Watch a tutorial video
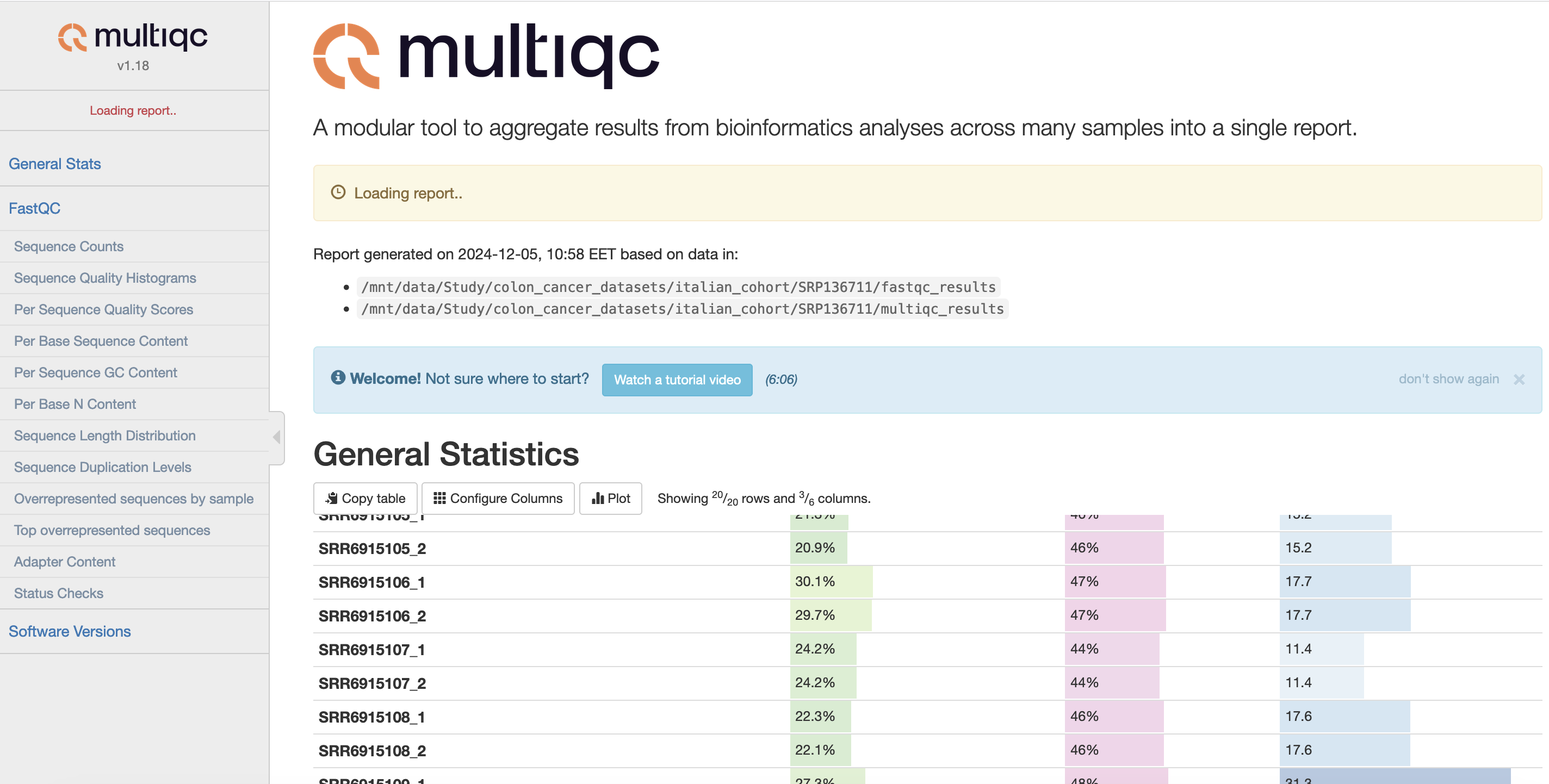Image resolution: width=1549 pixels, height=784 pixels. click(677, 380)
